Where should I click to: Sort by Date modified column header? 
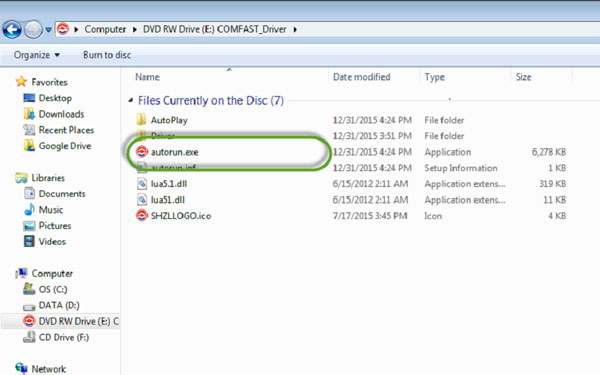[x=362, y=77]
